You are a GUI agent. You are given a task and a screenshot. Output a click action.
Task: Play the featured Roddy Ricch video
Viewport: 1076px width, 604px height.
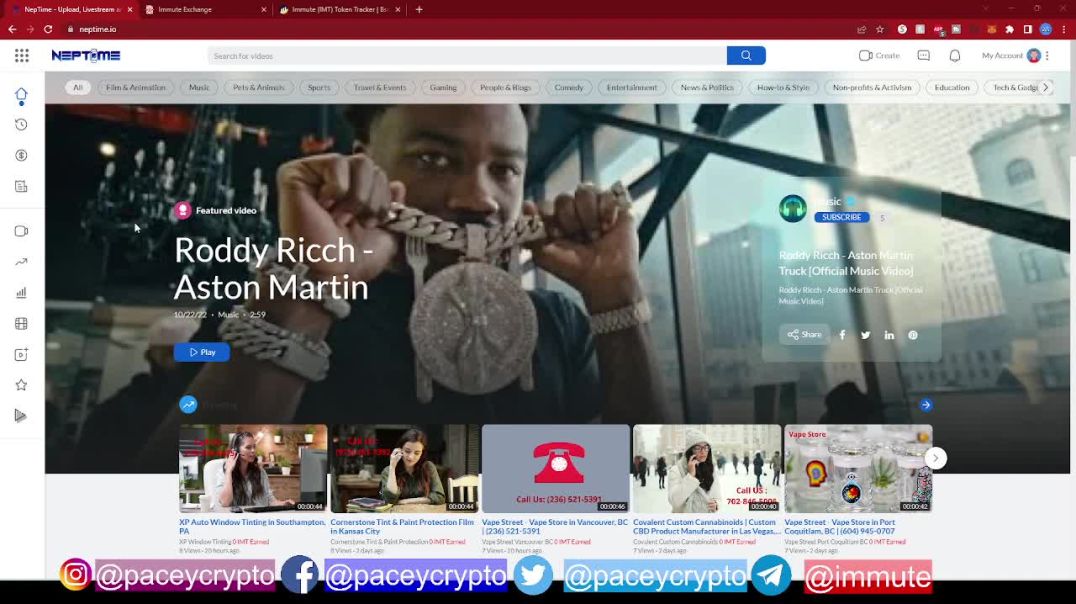(202, 352)
